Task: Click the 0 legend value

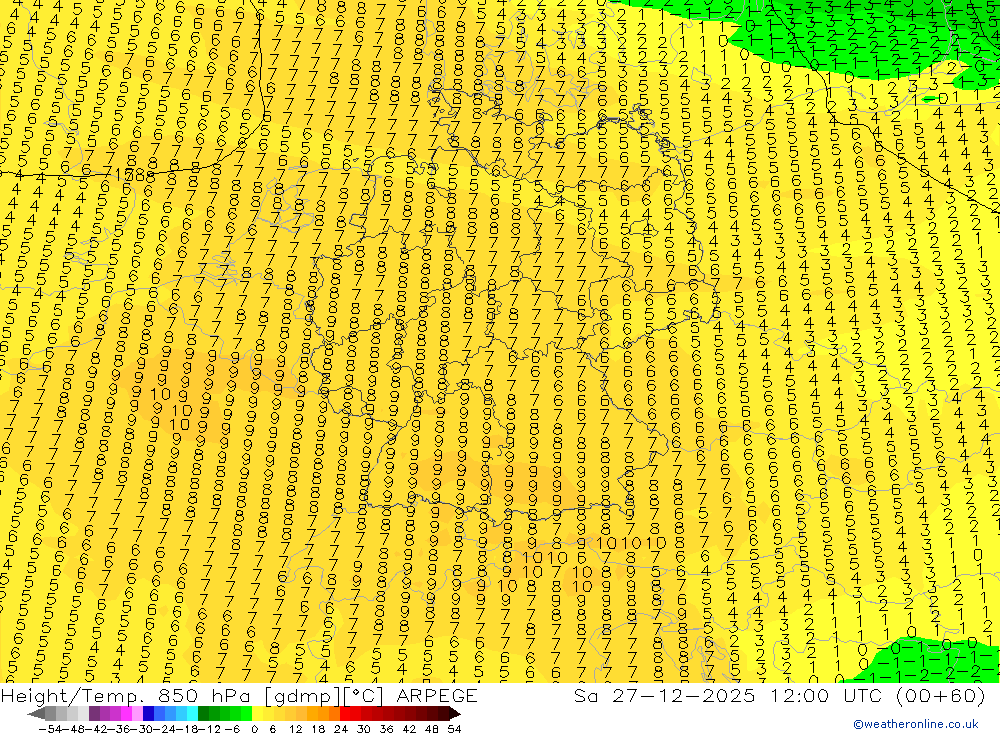Action: click(x=254, y=729)
